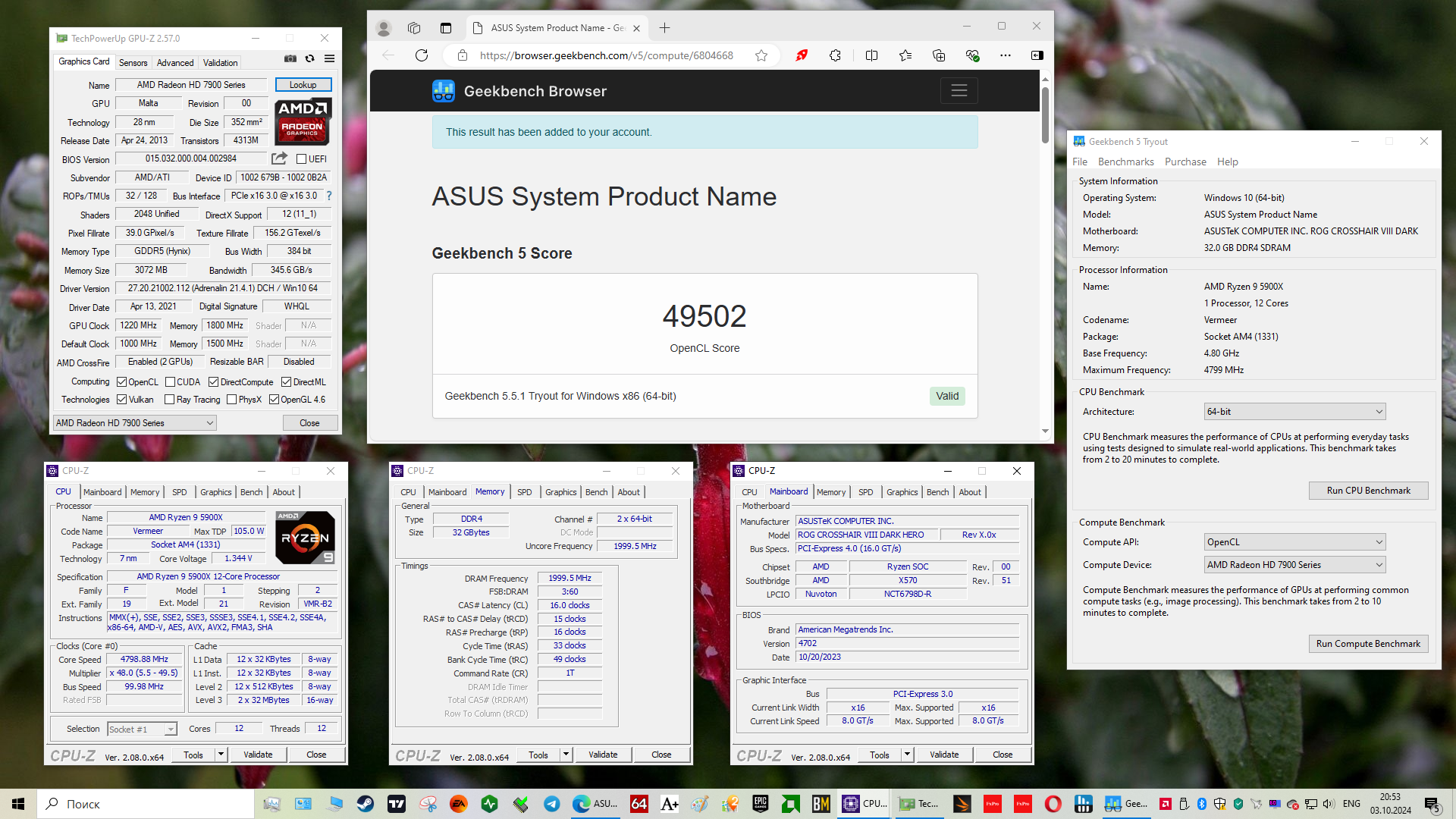Screen dimensions: 1456x819
Task: Open a new tab in Edge
Action: [665, 28]
